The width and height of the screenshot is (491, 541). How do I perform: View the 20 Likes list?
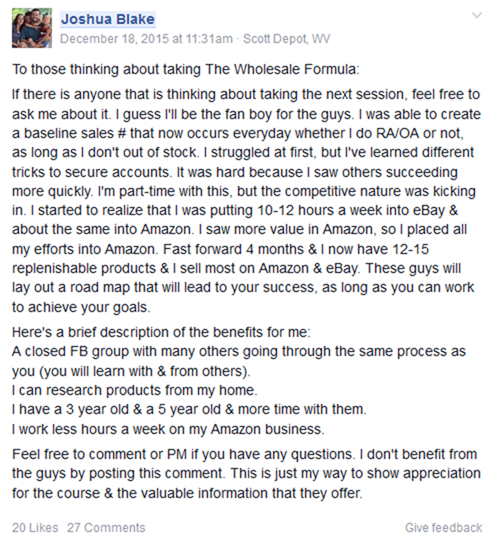[35, 528]
